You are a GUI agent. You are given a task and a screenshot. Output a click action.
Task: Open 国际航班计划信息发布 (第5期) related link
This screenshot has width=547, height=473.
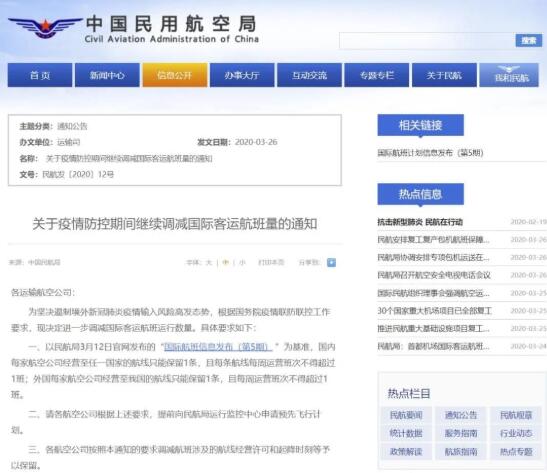pos(430,153)
